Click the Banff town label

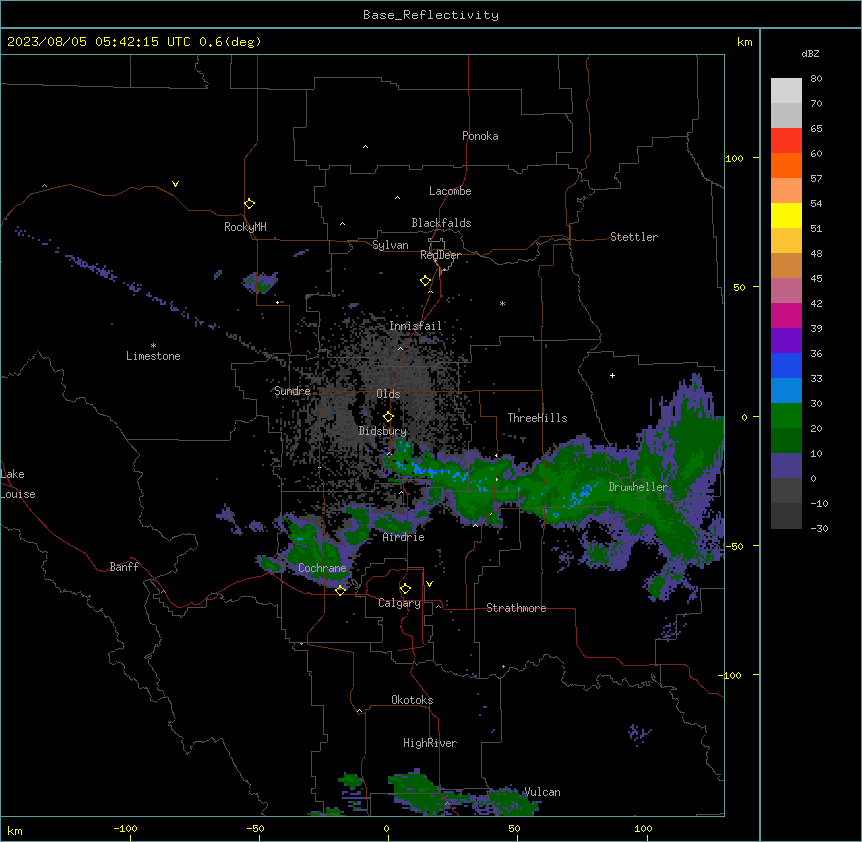point(124,567)
